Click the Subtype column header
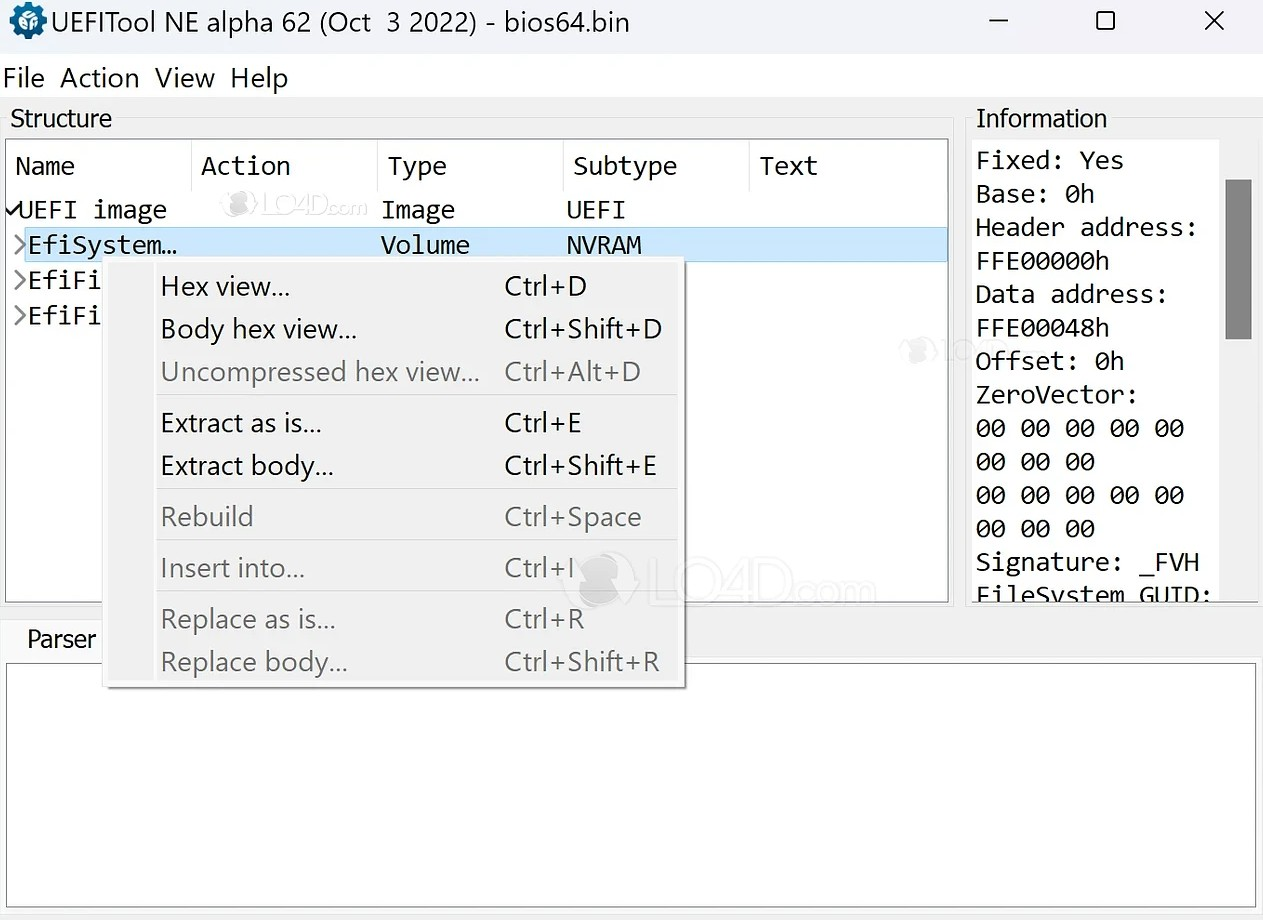Image resolution: width=1263 pixels, height=920 pixels. [656, 166]
